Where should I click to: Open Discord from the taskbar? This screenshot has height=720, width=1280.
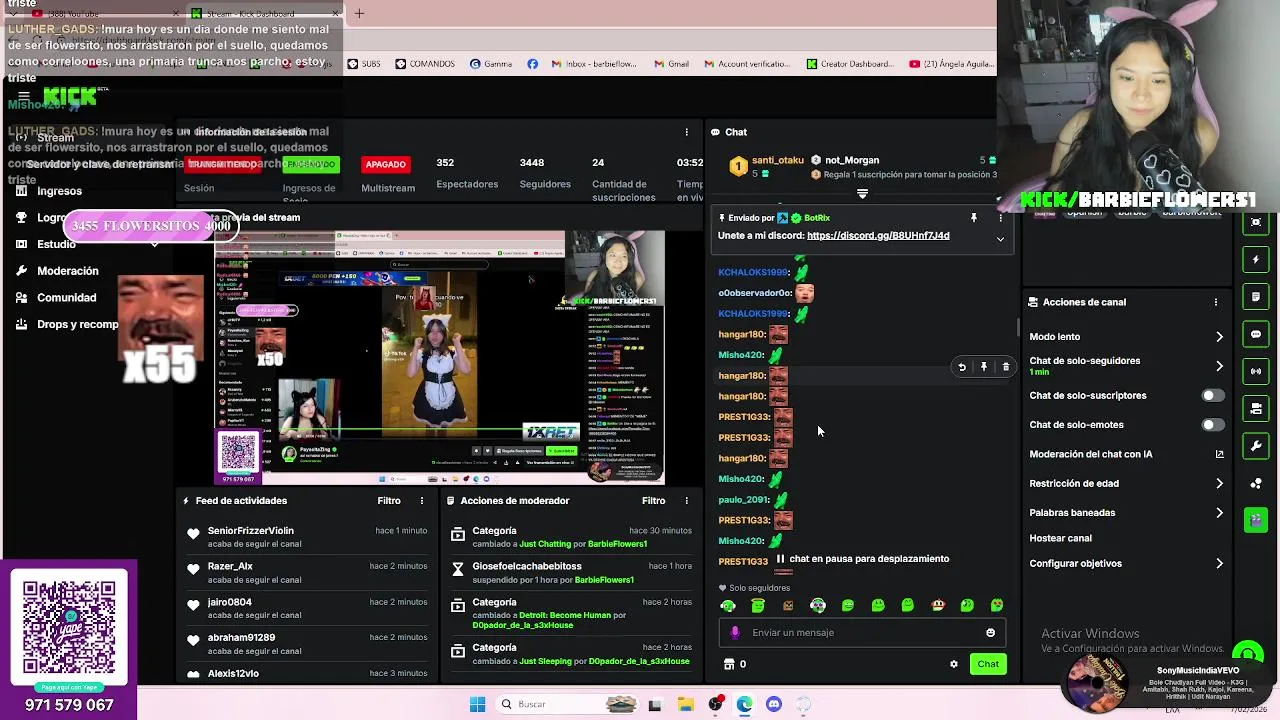(x=774, y=705)
